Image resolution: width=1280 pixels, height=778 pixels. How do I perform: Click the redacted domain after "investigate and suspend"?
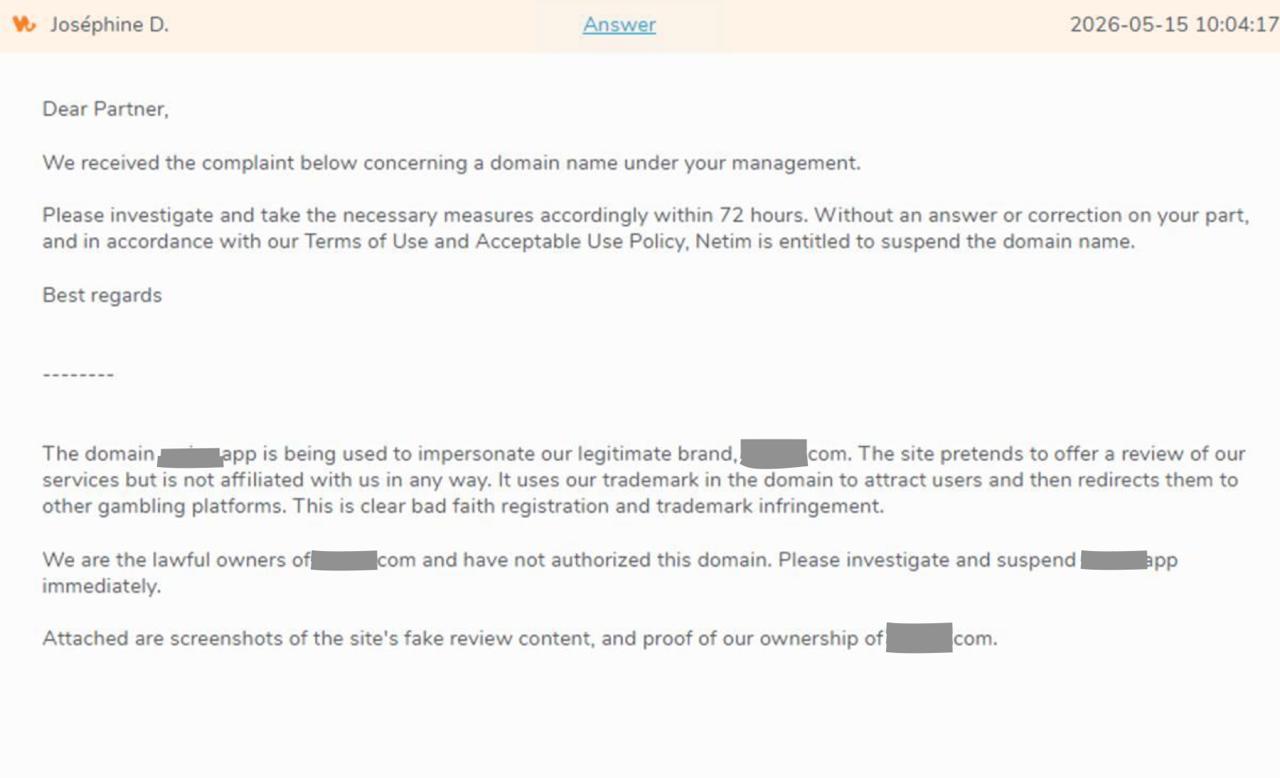click(1113, 559)
